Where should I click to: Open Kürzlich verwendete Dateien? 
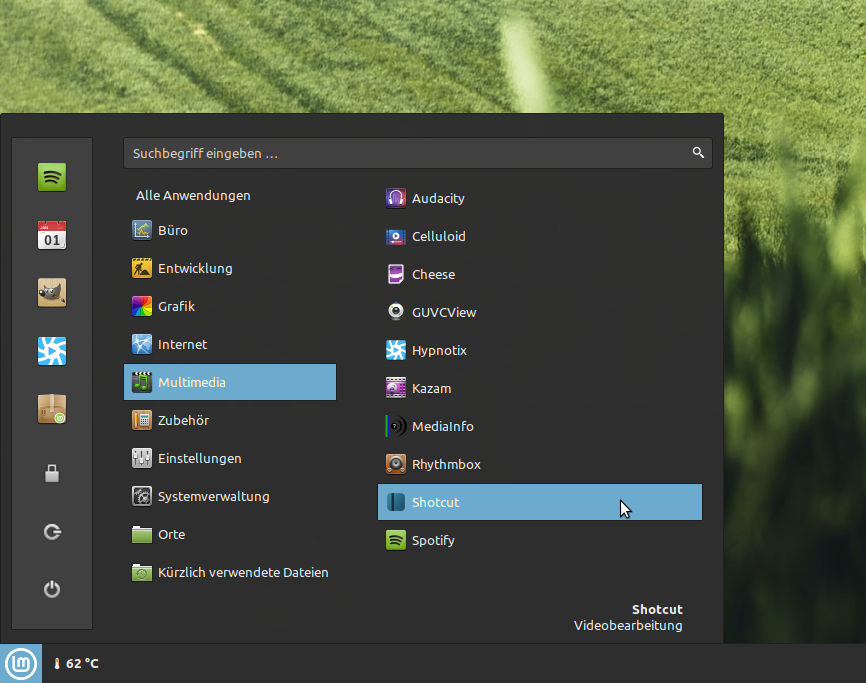click(x=242, y=572)
